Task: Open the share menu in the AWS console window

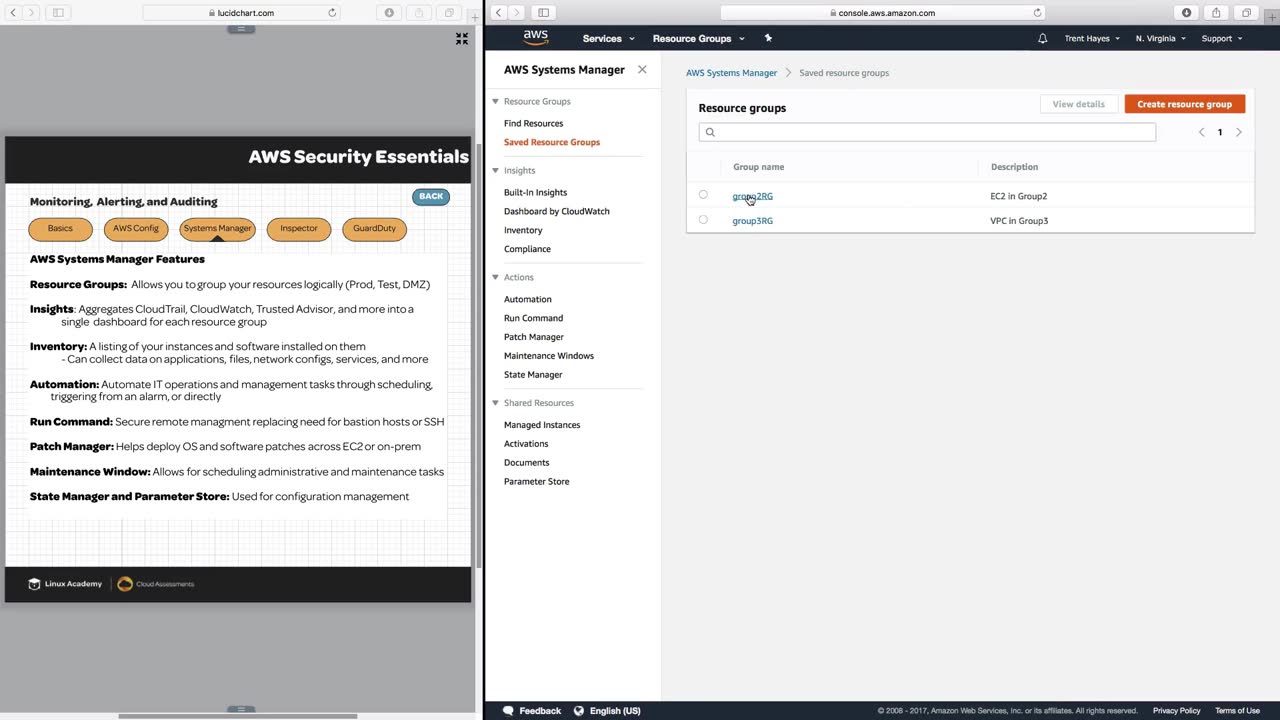Action: [x=1216, y=13]
